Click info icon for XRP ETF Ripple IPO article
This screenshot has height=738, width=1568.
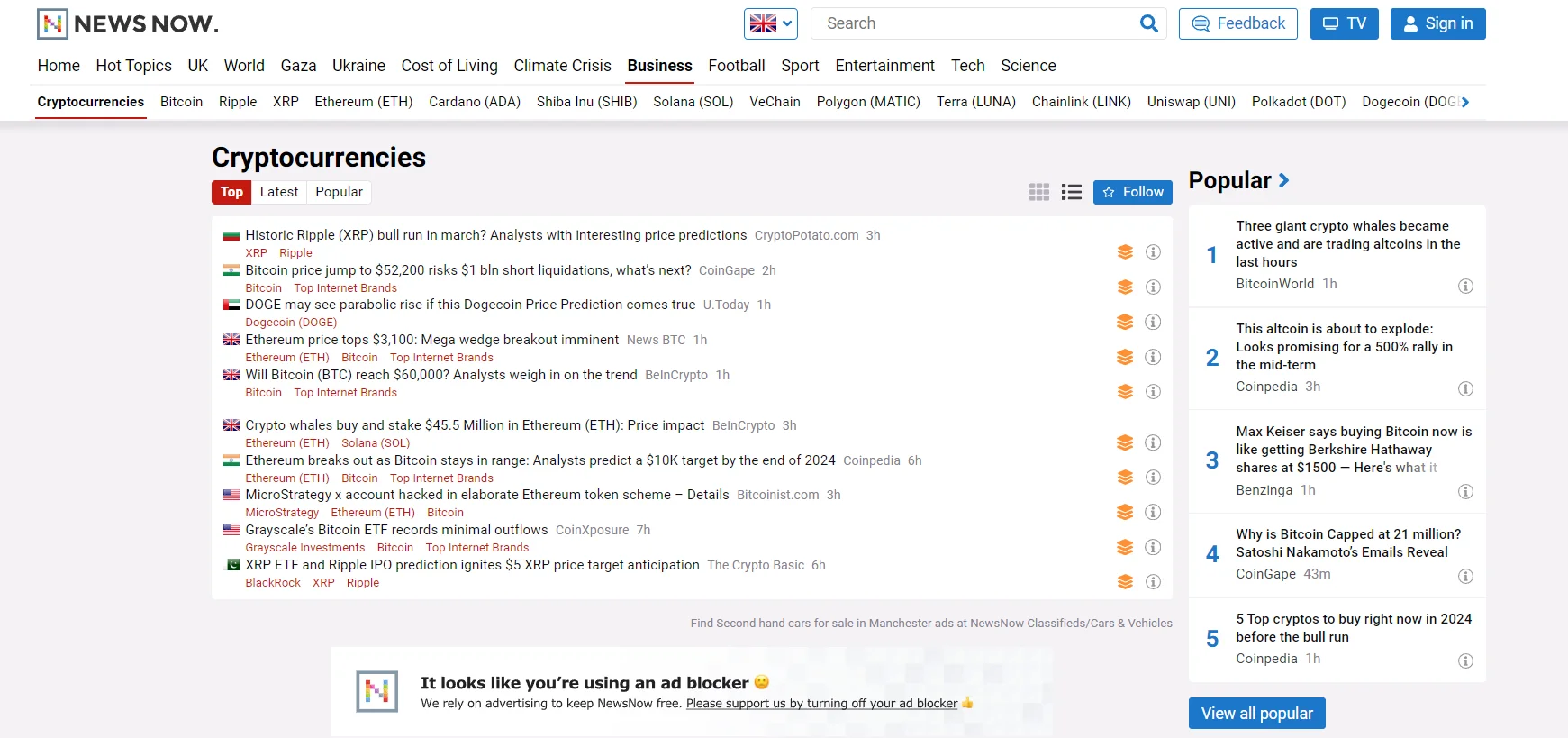pos(1153,582)
